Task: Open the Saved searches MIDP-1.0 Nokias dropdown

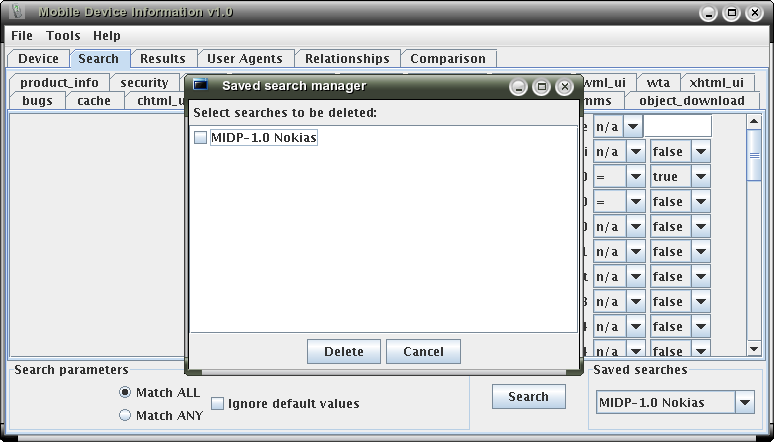Action: tap(744, 403)
